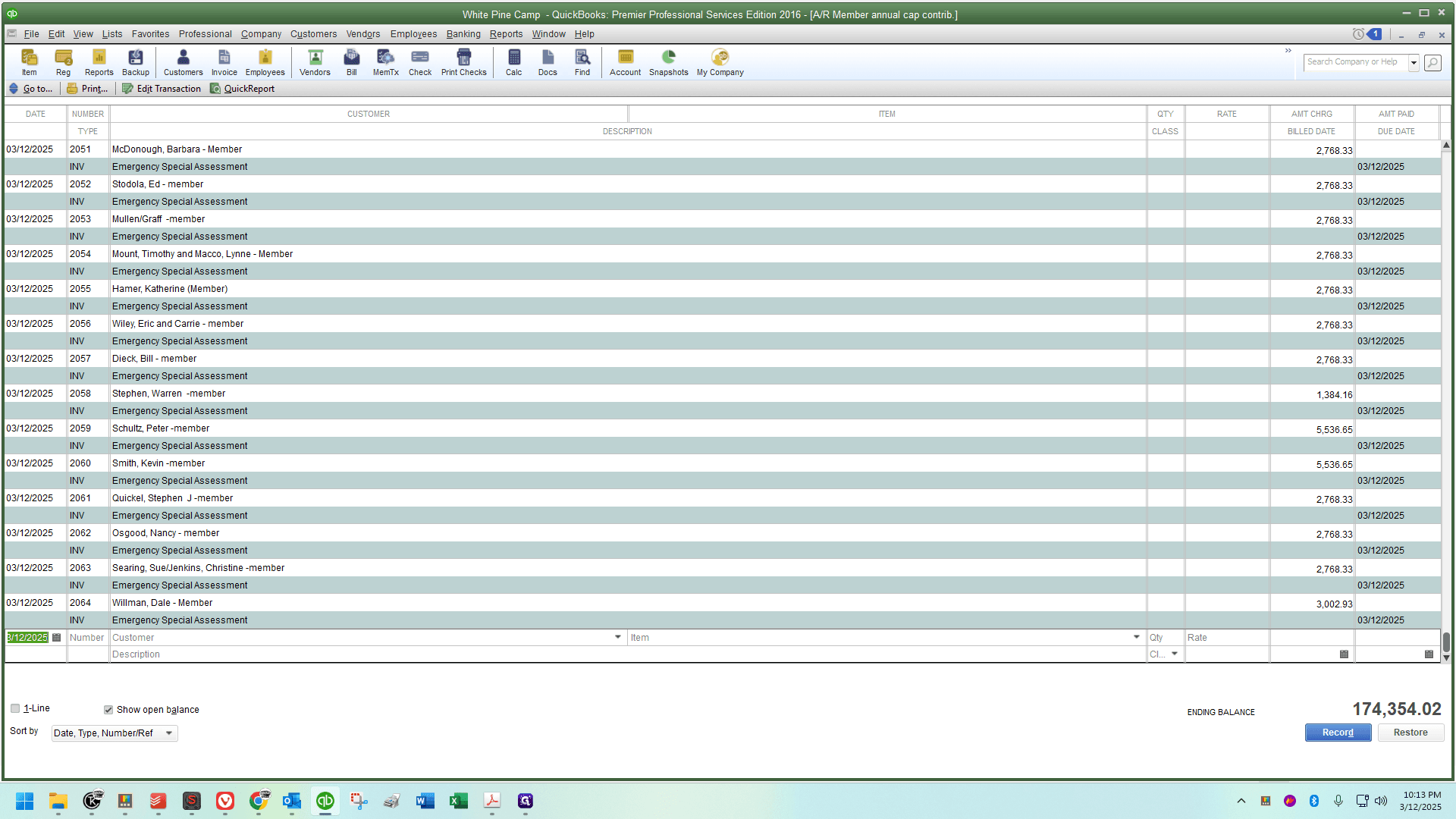Open the Employees center icon
Screen dimensions: 1456x819
click(265, 62)
